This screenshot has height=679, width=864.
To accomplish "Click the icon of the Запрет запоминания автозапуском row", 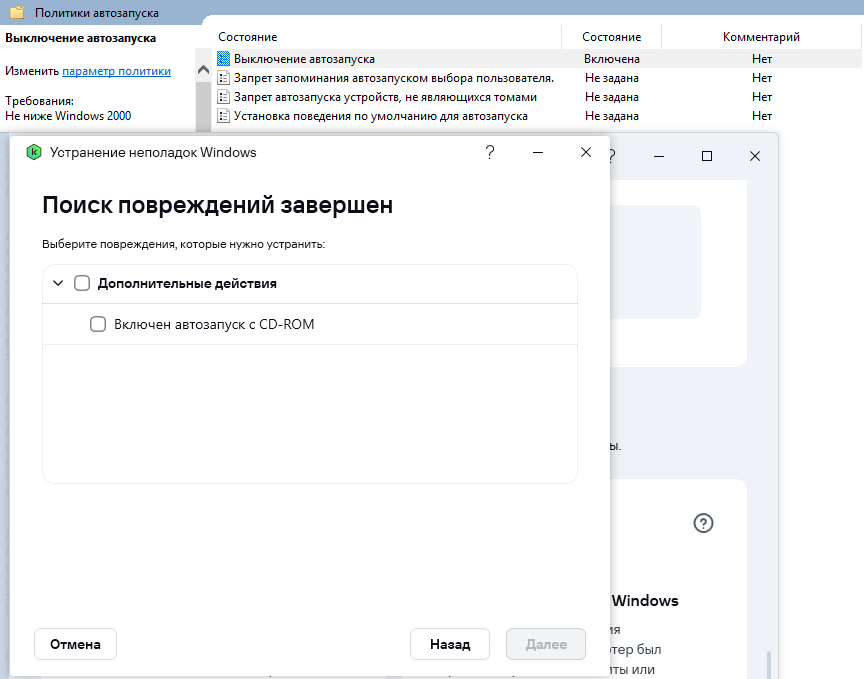I will [223, 78].
